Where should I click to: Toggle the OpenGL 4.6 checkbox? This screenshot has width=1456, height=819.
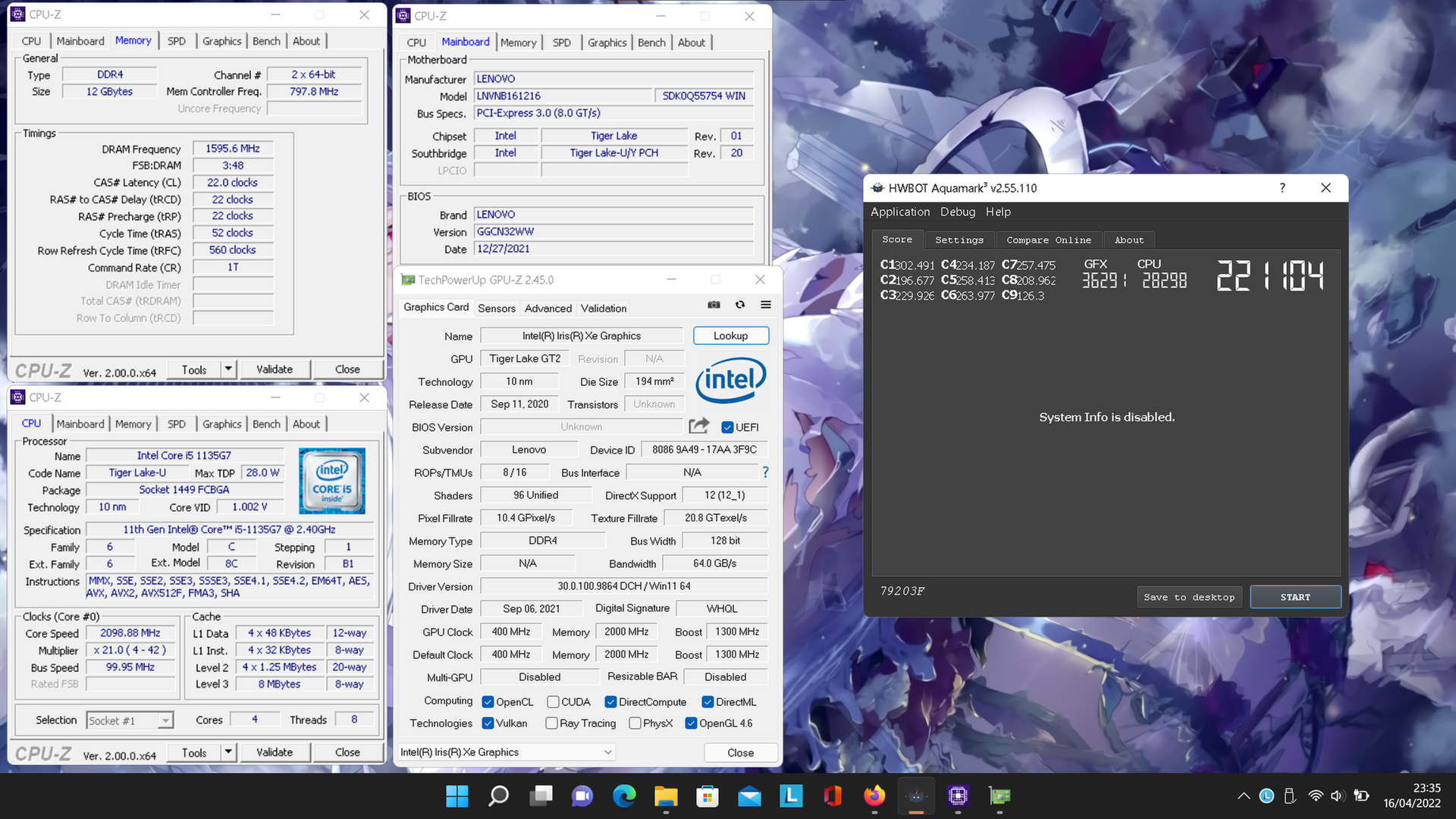point(691,723)
